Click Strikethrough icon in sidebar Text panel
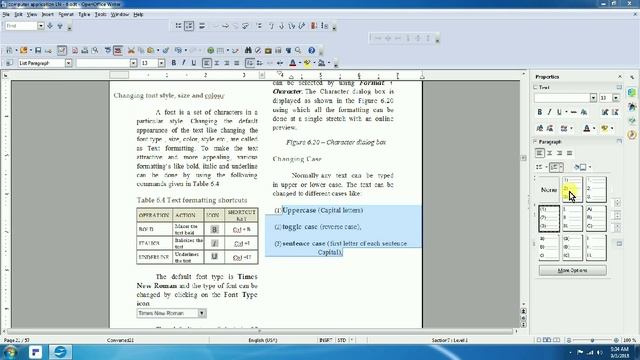This screenshot has width=640, height=360. click(573, 112)
